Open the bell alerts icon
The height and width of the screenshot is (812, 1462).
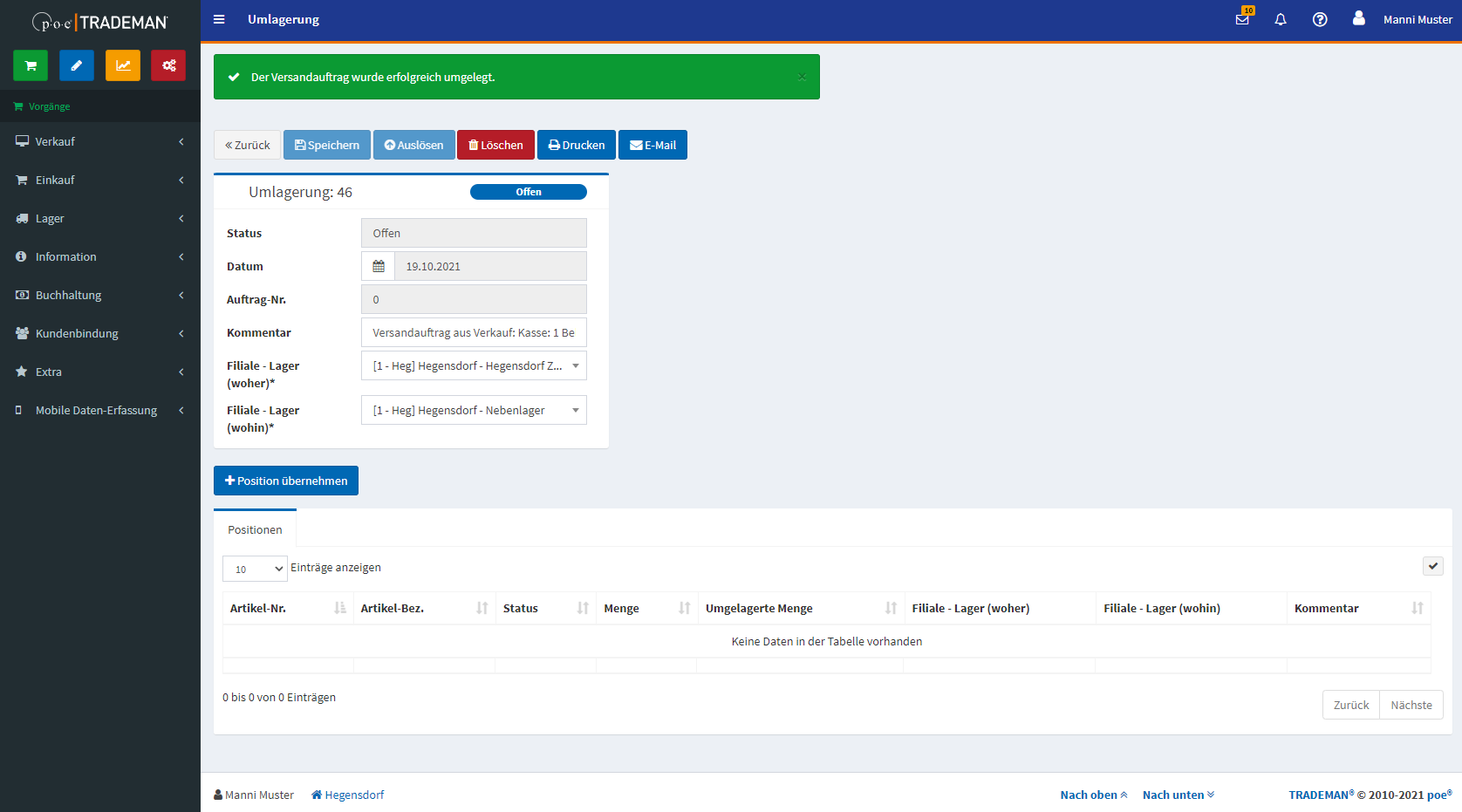click(x=1281, y=19)
